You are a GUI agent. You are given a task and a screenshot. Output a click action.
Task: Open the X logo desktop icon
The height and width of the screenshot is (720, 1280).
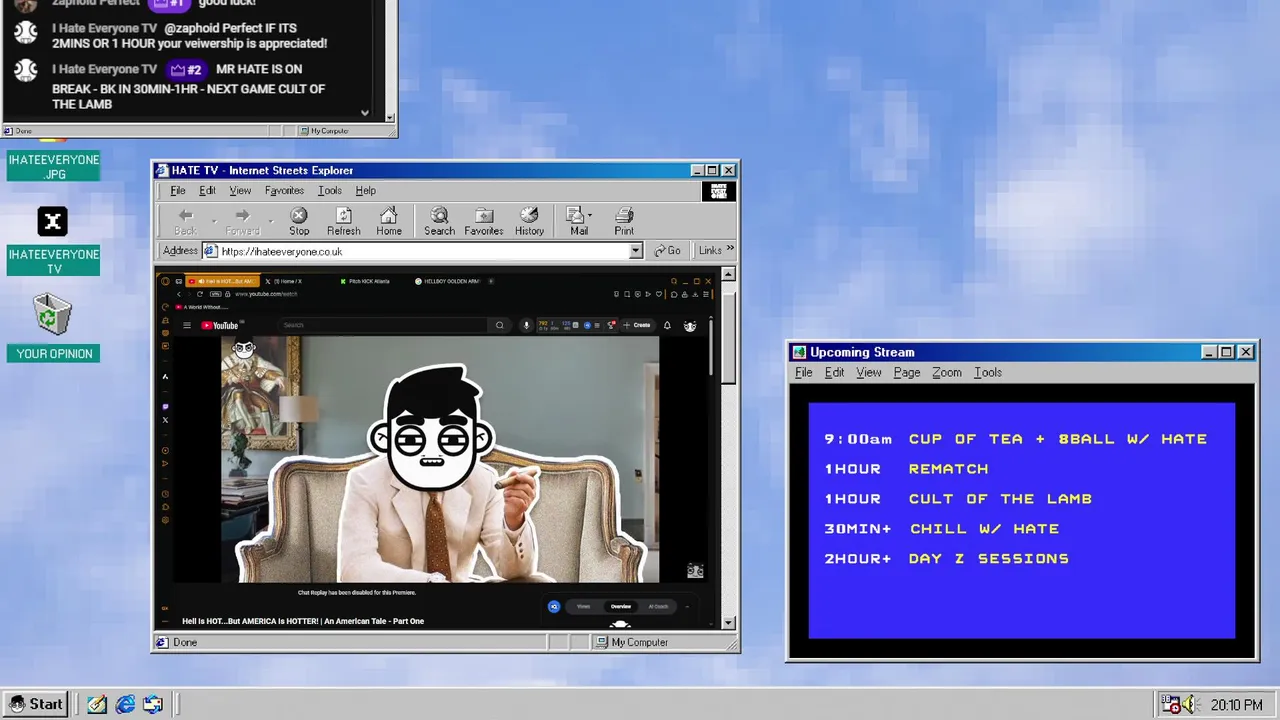pyautogui.click(x=53, y=221)
